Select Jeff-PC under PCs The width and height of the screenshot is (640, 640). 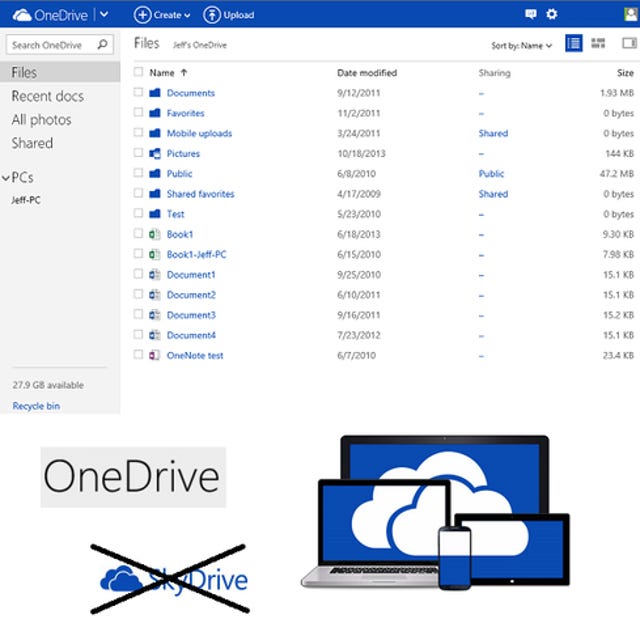[x=26, y=200]
